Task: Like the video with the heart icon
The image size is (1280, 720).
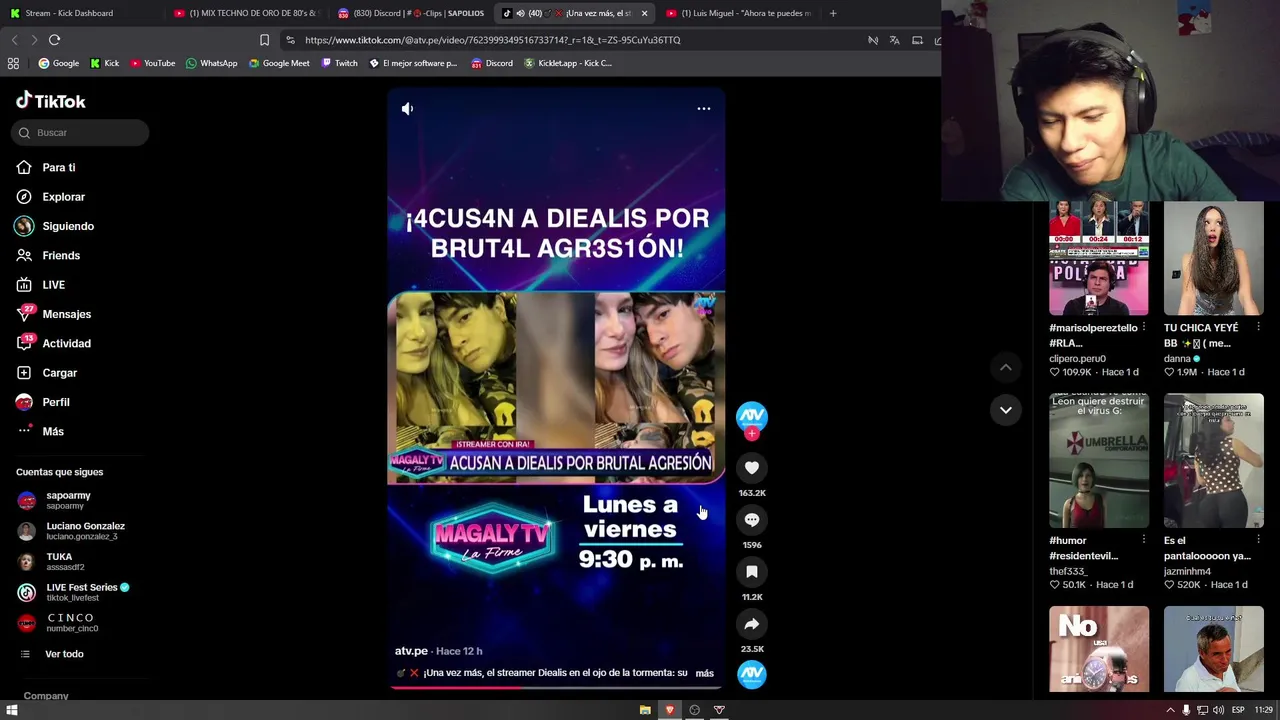Action: tap(752, 467)
